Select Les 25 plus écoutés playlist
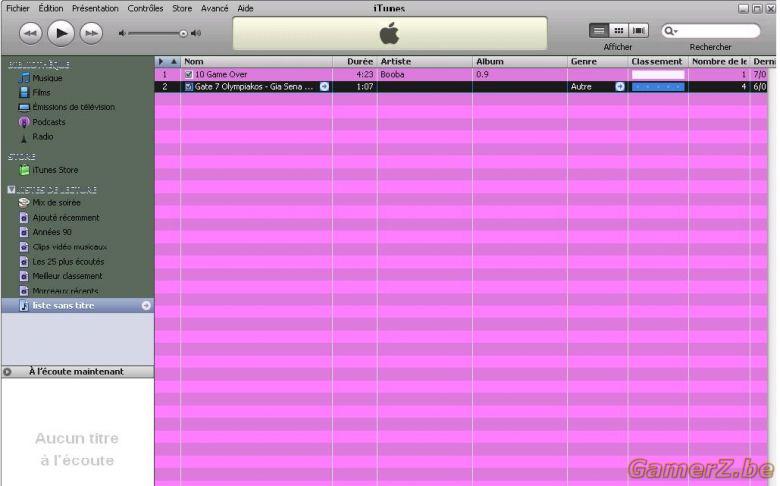 coord(68,262)
